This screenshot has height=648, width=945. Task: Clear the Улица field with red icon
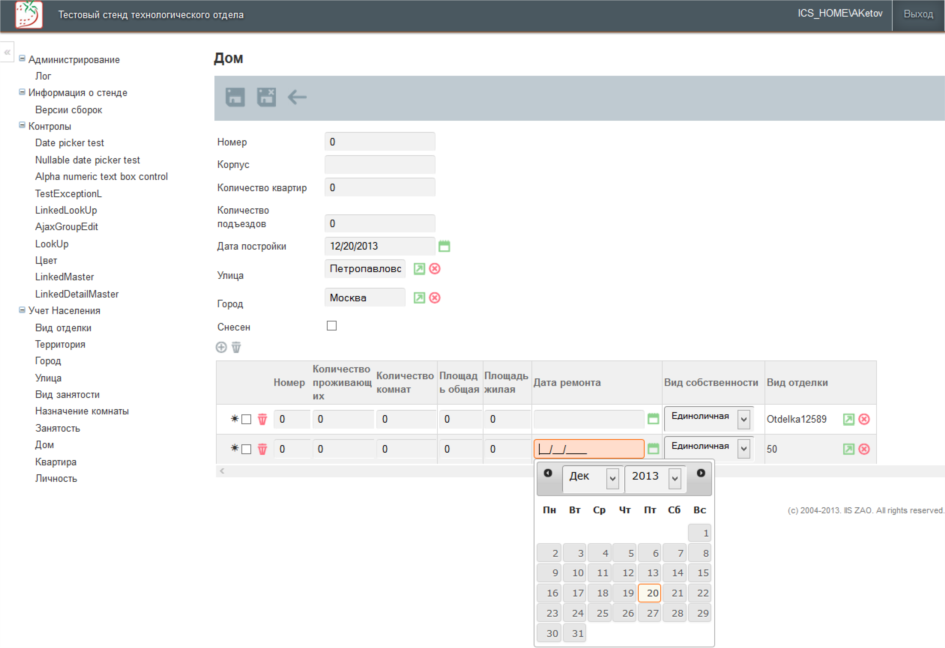coord(435,269)
